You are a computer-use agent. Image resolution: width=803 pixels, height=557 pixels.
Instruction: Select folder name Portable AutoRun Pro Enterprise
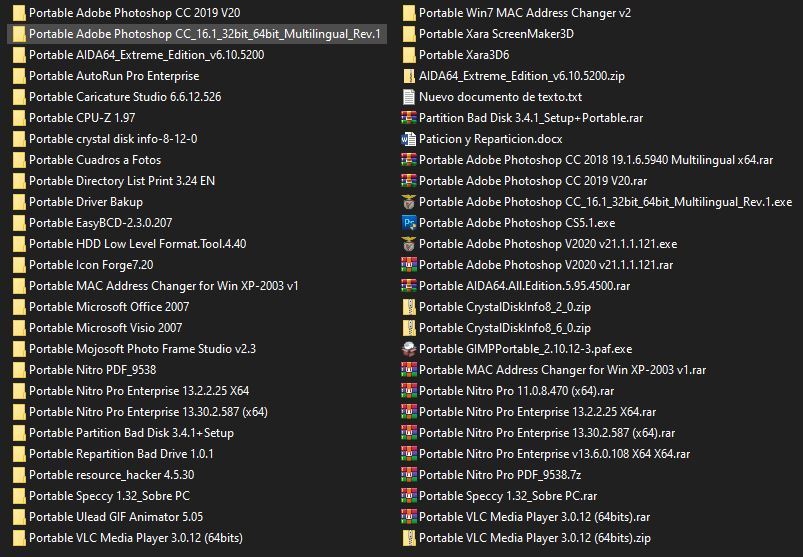114,76
